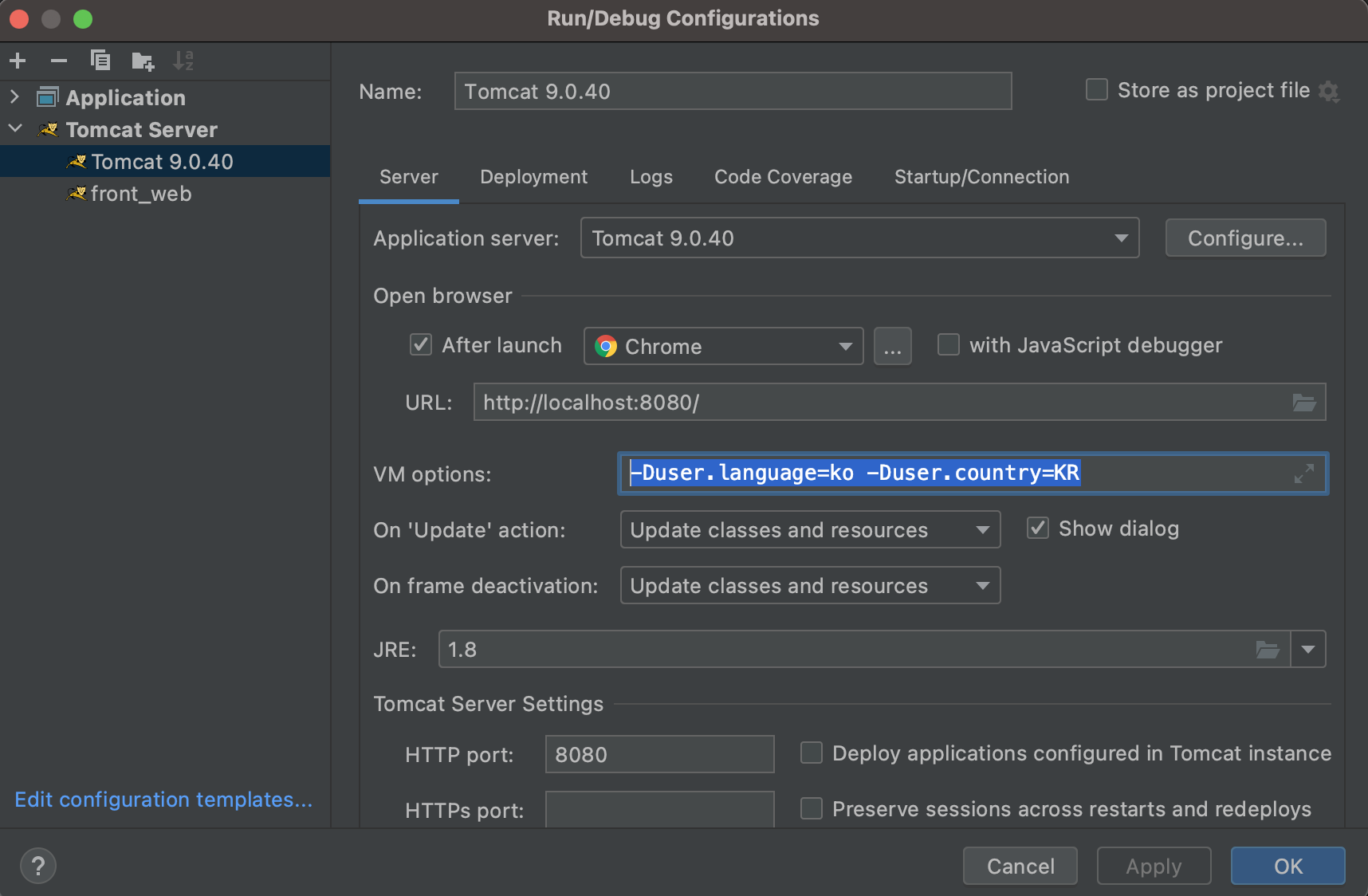This screenshot has height=896, width=1368.
Task: Open the On frame deactivation dropdown
Action: 811,585
